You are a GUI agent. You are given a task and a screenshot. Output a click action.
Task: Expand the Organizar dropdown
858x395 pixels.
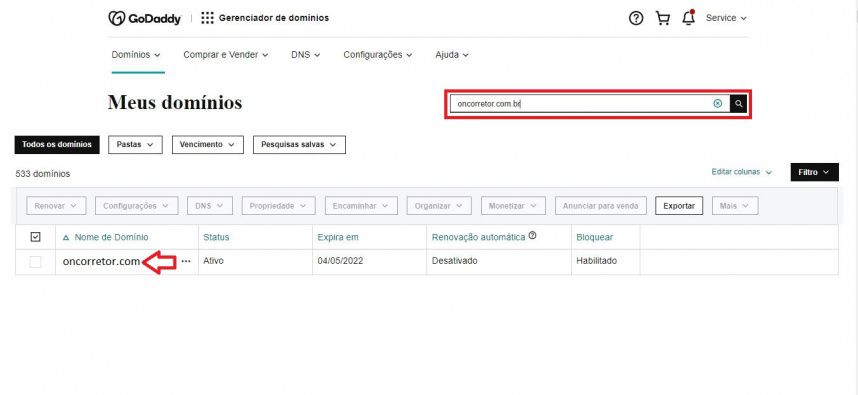439,206
